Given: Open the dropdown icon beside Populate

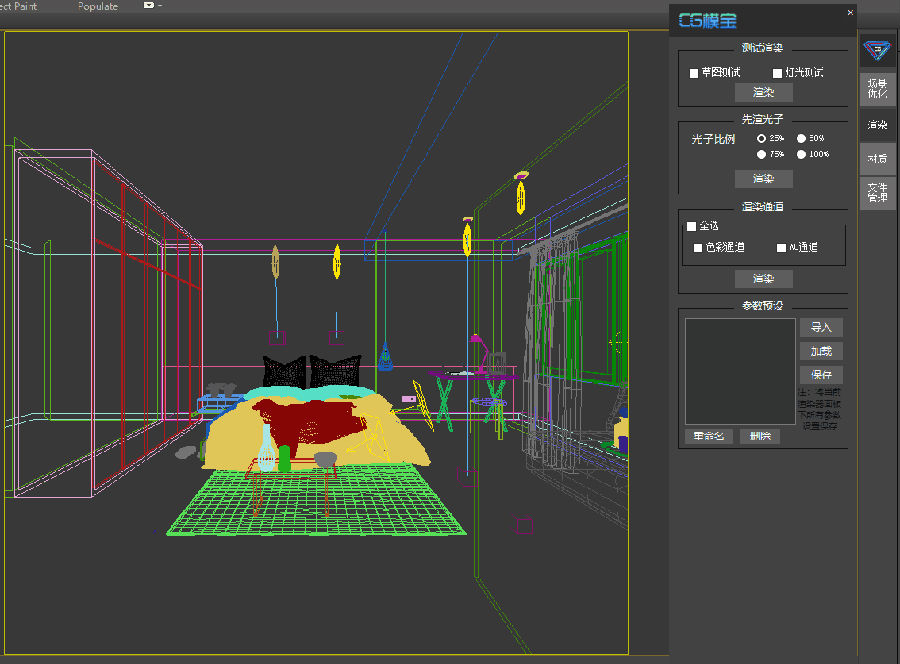Looking at the screenshot, I should [149, 5].
